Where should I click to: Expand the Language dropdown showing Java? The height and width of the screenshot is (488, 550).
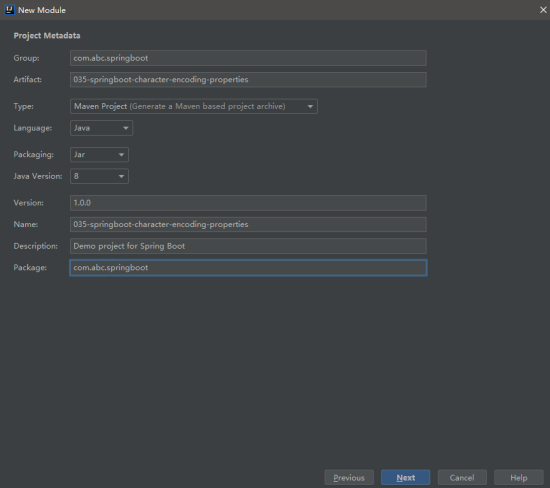[x=101, y=128]
